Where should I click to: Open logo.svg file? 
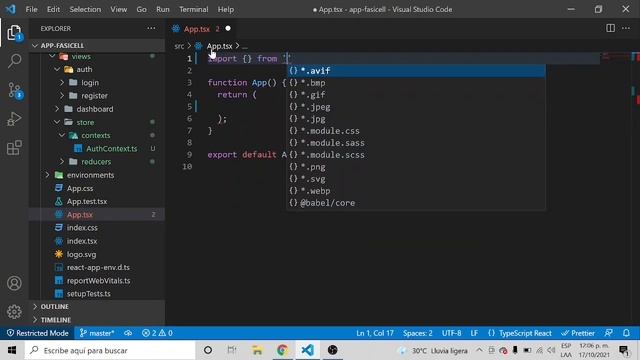(x=82, y=254)
